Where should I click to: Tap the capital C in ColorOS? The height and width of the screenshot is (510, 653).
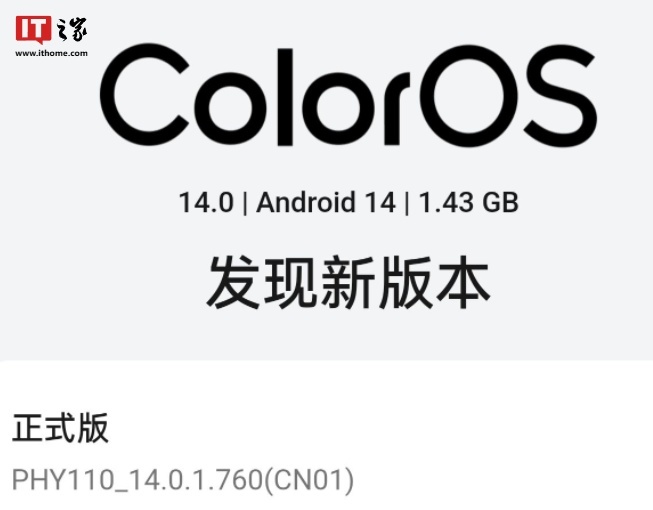coord(144,95)
